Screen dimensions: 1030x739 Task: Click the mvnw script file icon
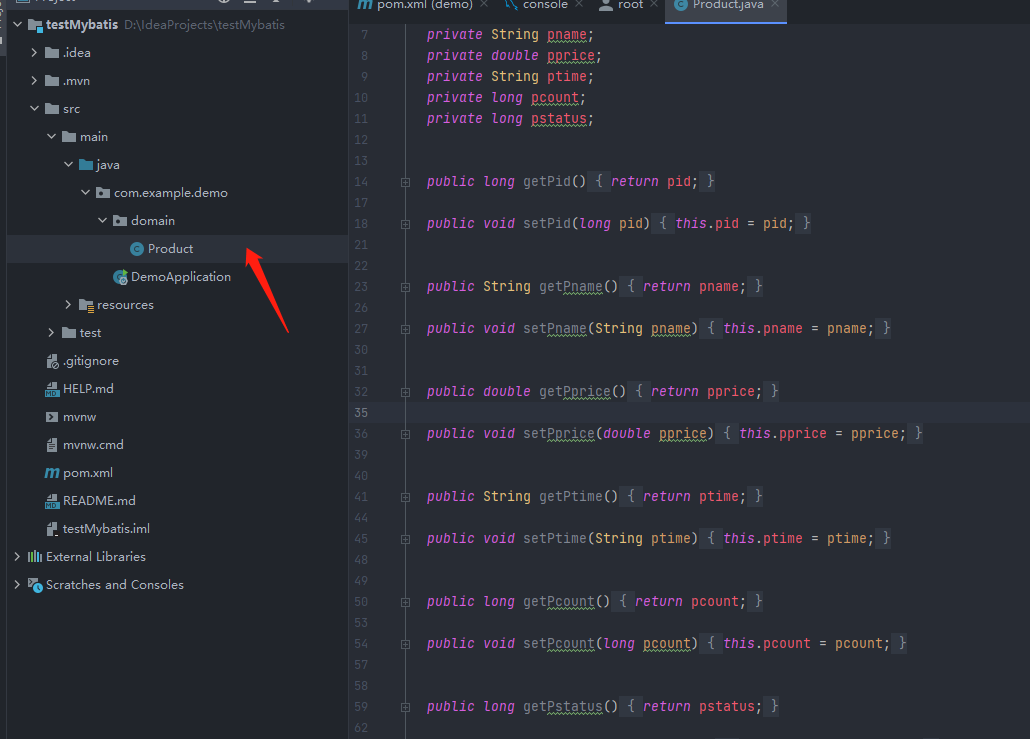[52, 417]
